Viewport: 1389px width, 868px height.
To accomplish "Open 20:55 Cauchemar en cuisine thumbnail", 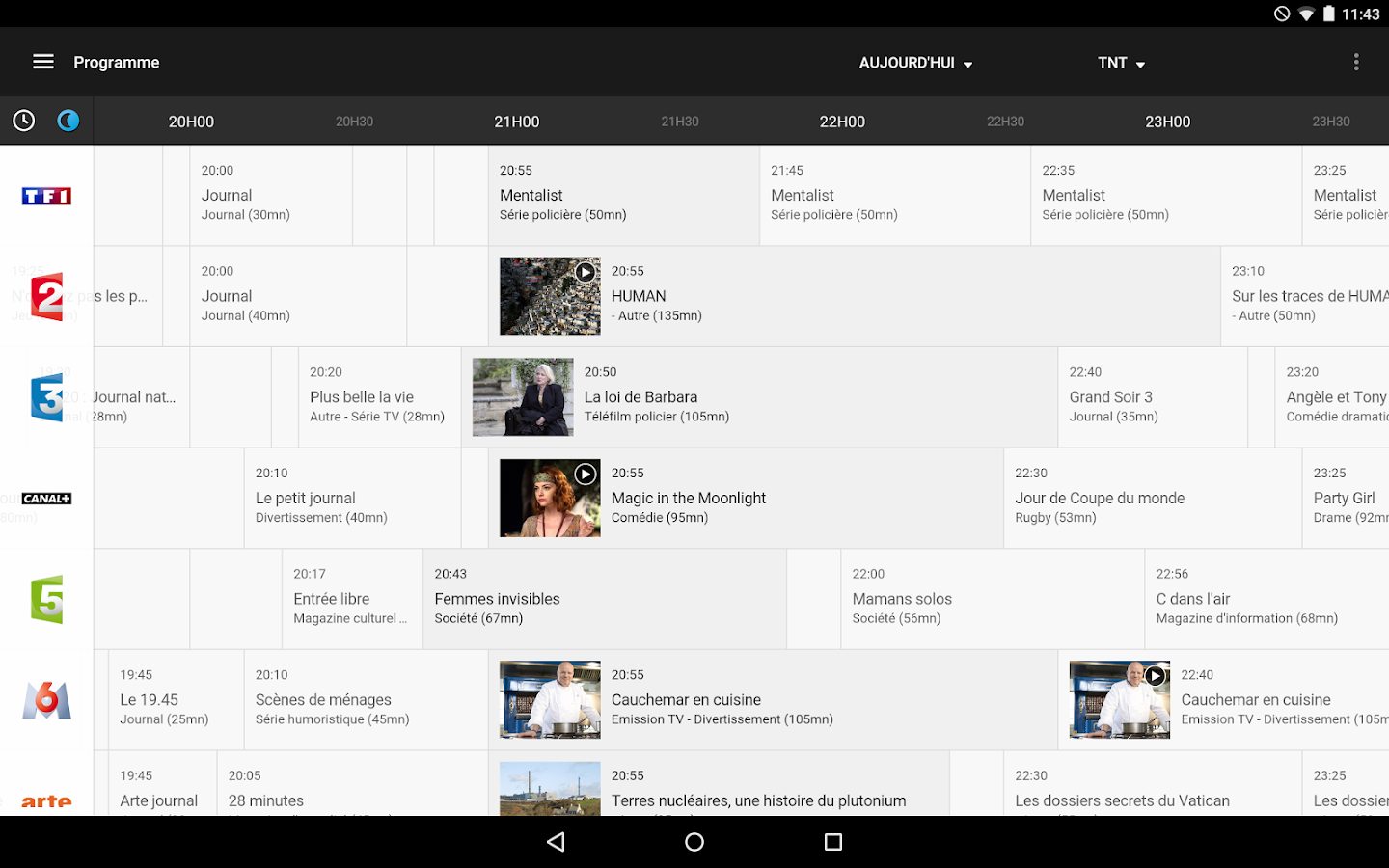I will coord(550,700).
